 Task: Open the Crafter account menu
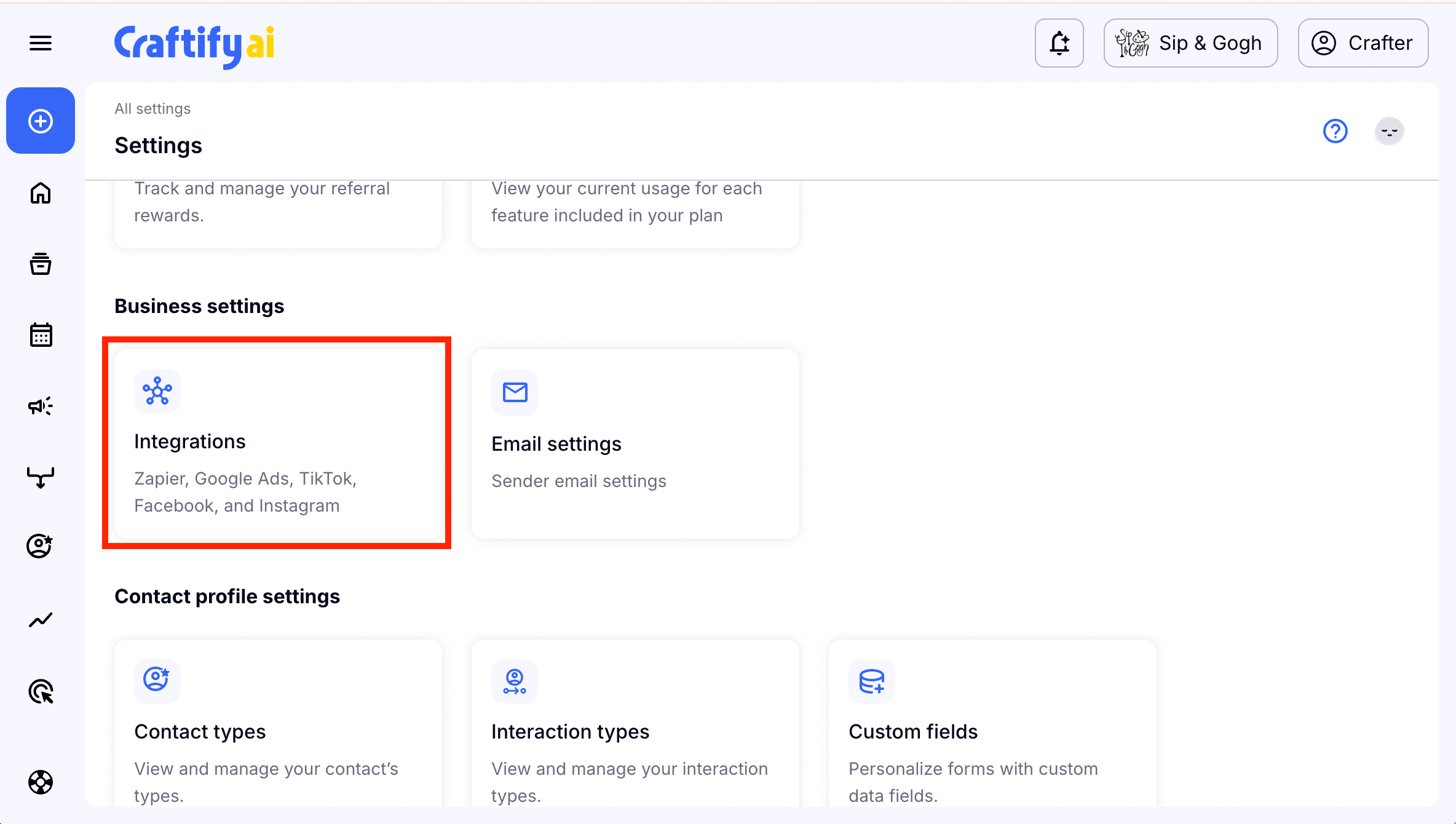(x=1363, y=43)
